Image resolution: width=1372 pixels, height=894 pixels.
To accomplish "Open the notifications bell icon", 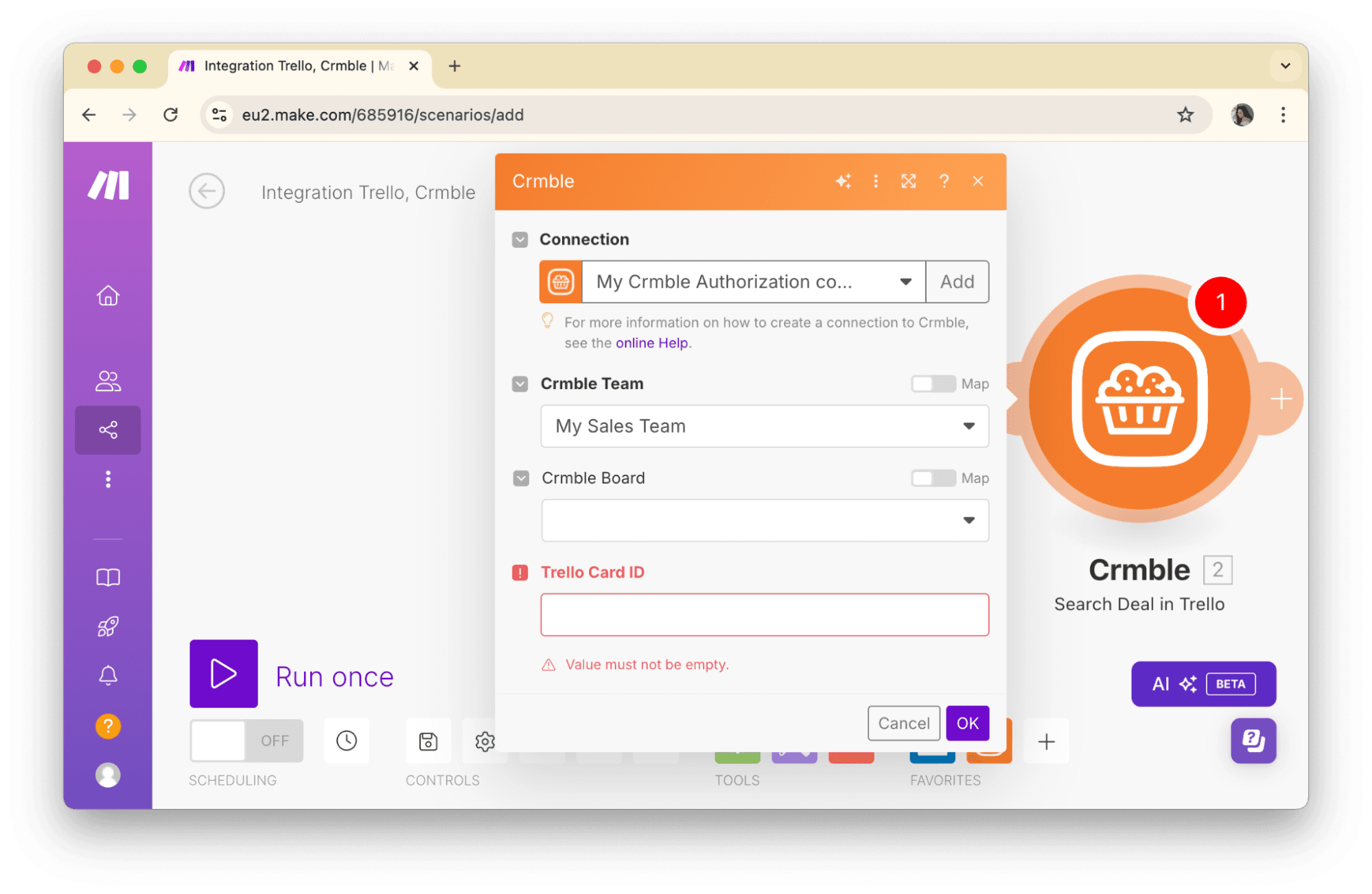I will [x=108, y=676].
